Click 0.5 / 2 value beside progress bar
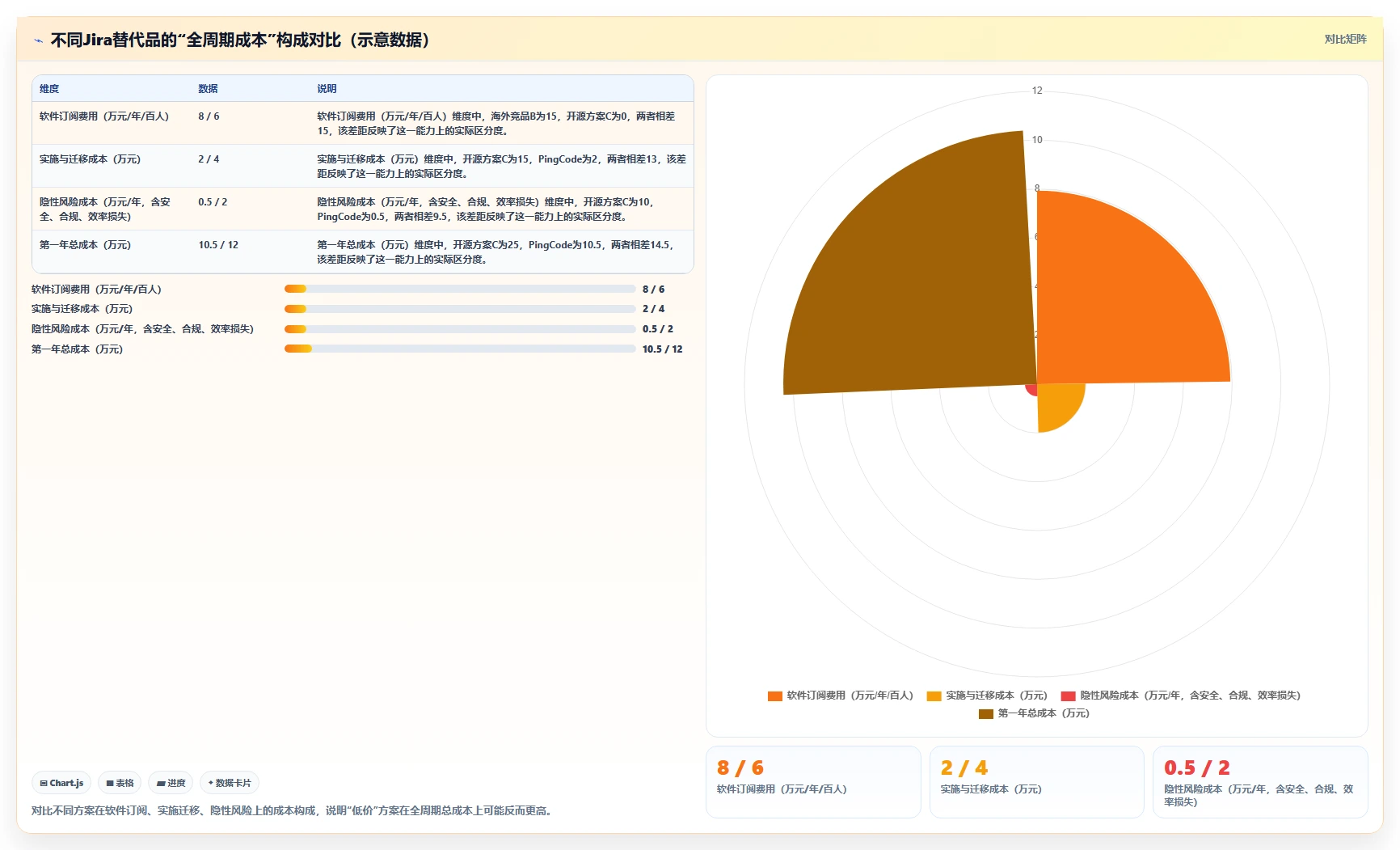 657,329
